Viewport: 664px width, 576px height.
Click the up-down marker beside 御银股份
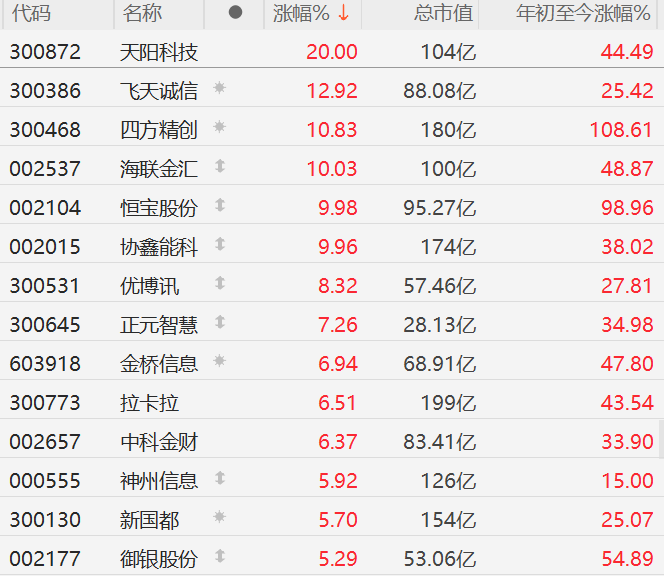coord(219,556)
